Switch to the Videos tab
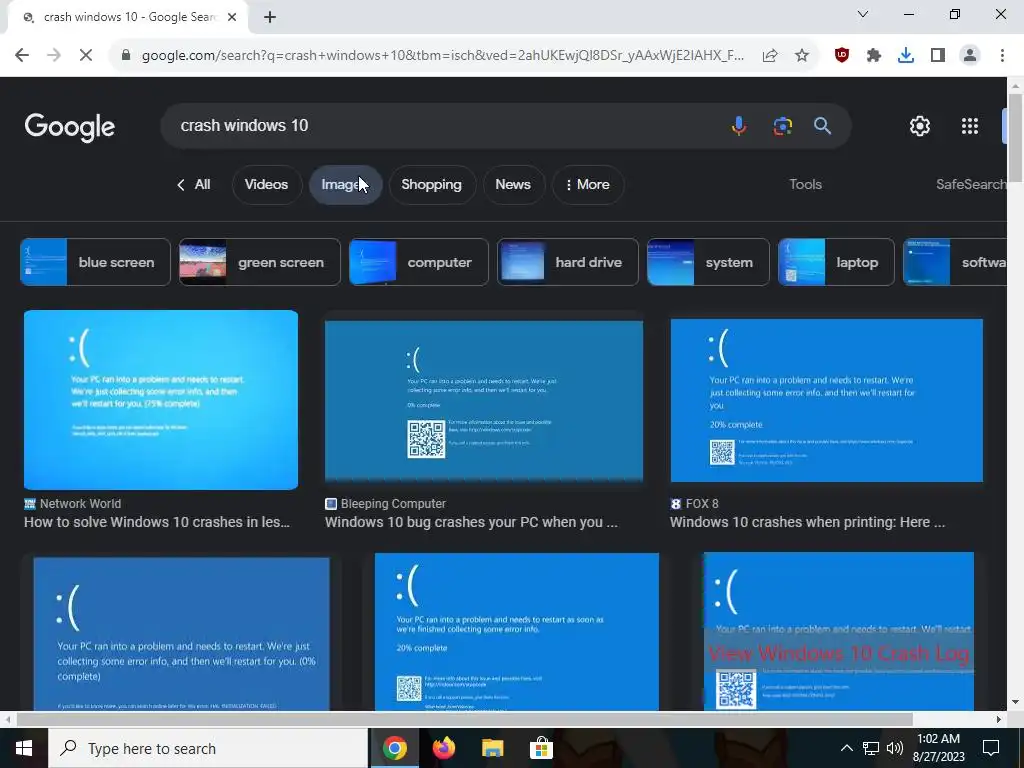Image resolution: width=1024 pixels, height=768 pixels. point(266,185)
